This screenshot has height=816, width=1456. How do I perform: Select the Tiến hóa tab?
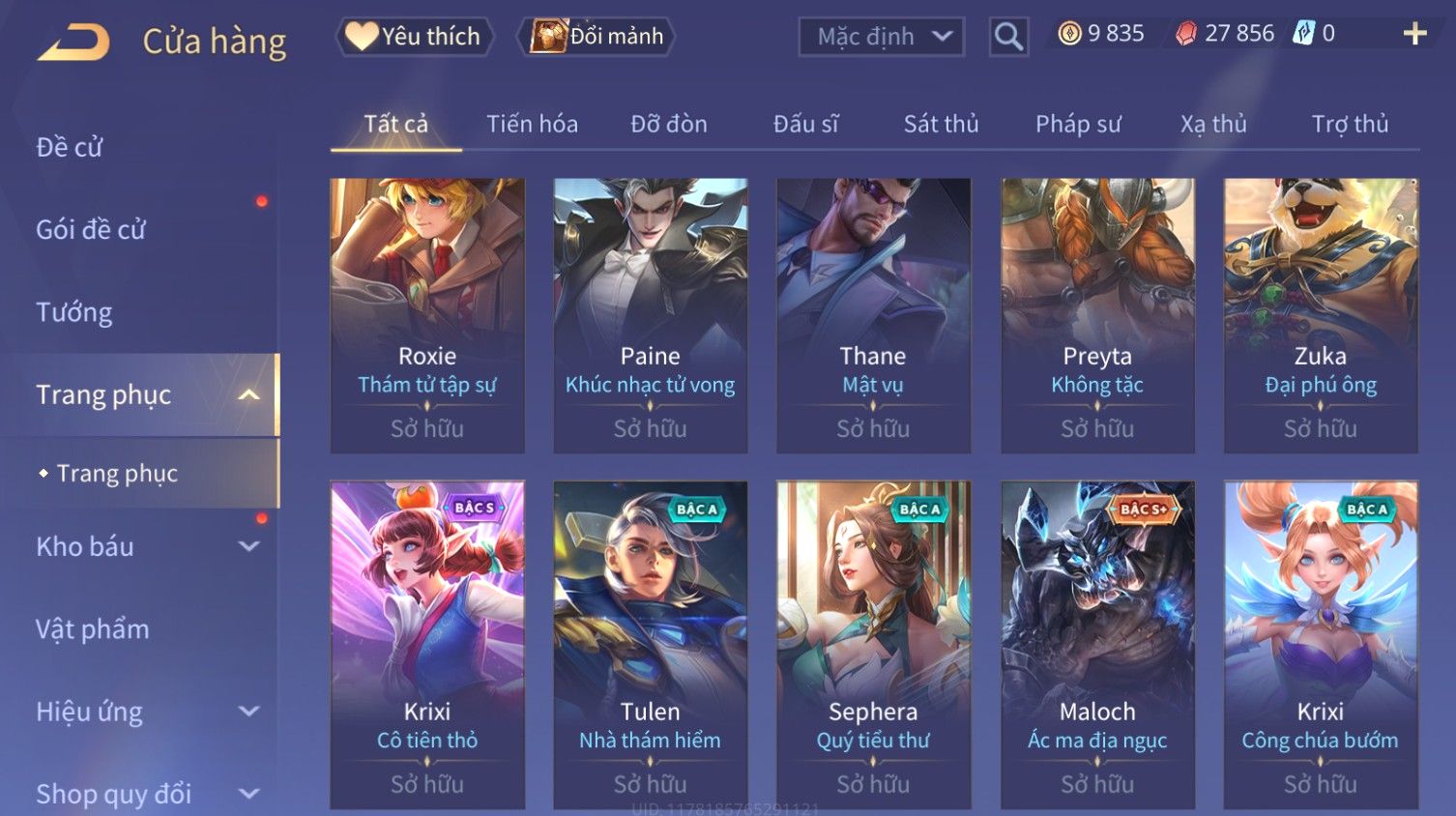coord(532,124)
